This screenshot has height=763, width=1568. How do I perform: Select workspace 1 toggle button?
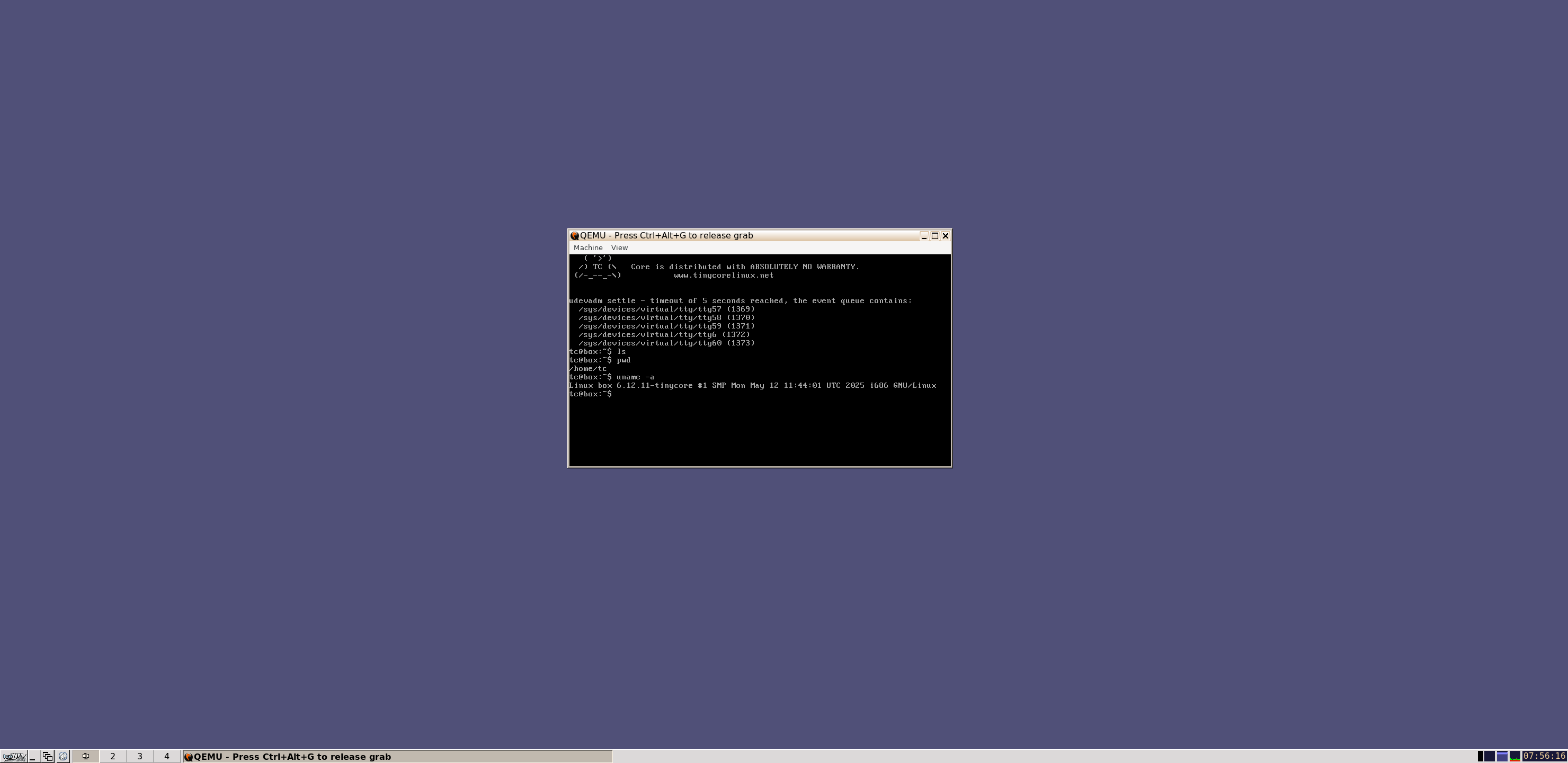pos(85,756)
